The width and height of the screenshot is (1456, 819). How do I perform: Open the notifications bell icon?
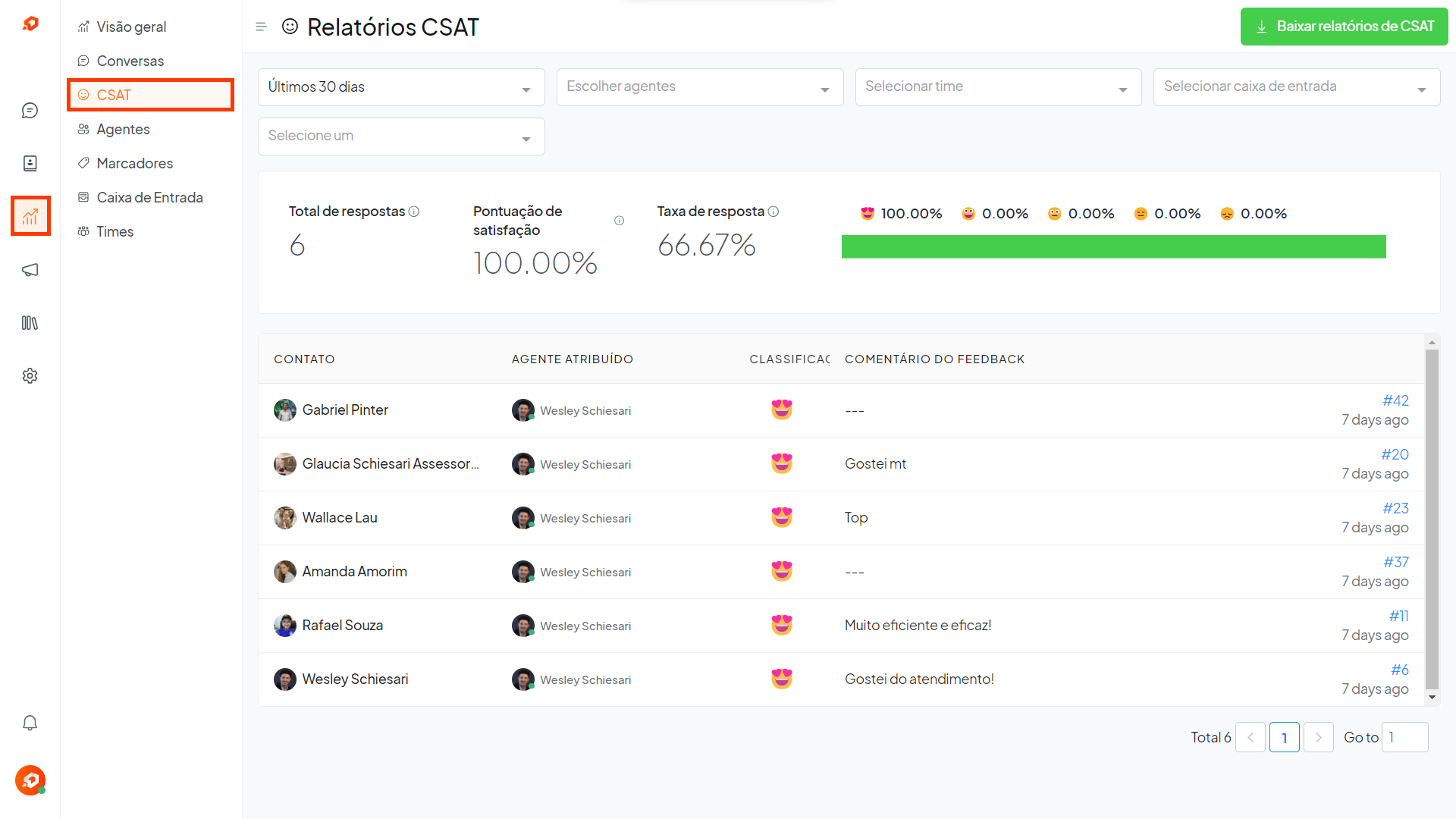click(x=30, y=723)
